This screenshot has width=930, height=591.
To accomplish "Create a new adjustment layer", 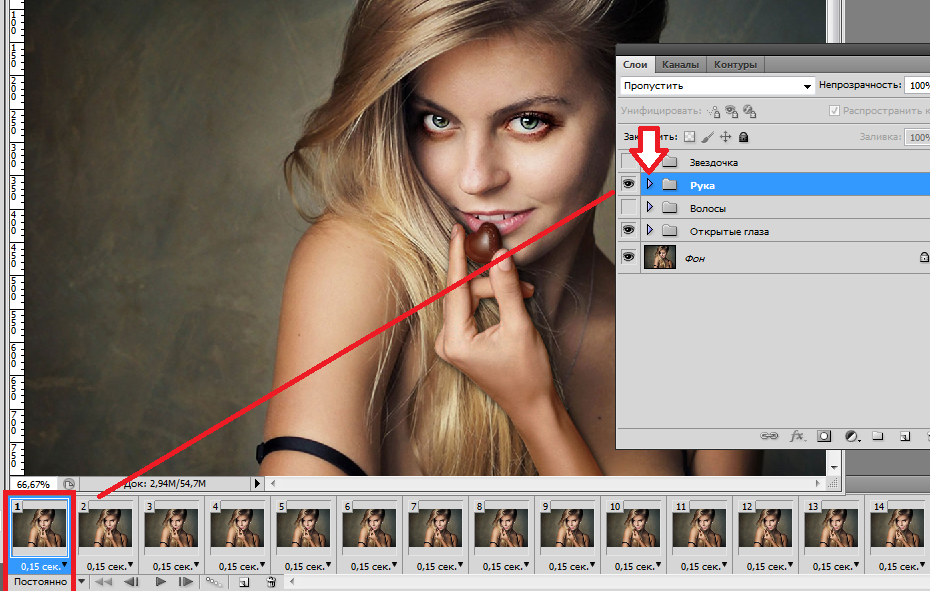I will pyautogui.click(x=851, y=437).
